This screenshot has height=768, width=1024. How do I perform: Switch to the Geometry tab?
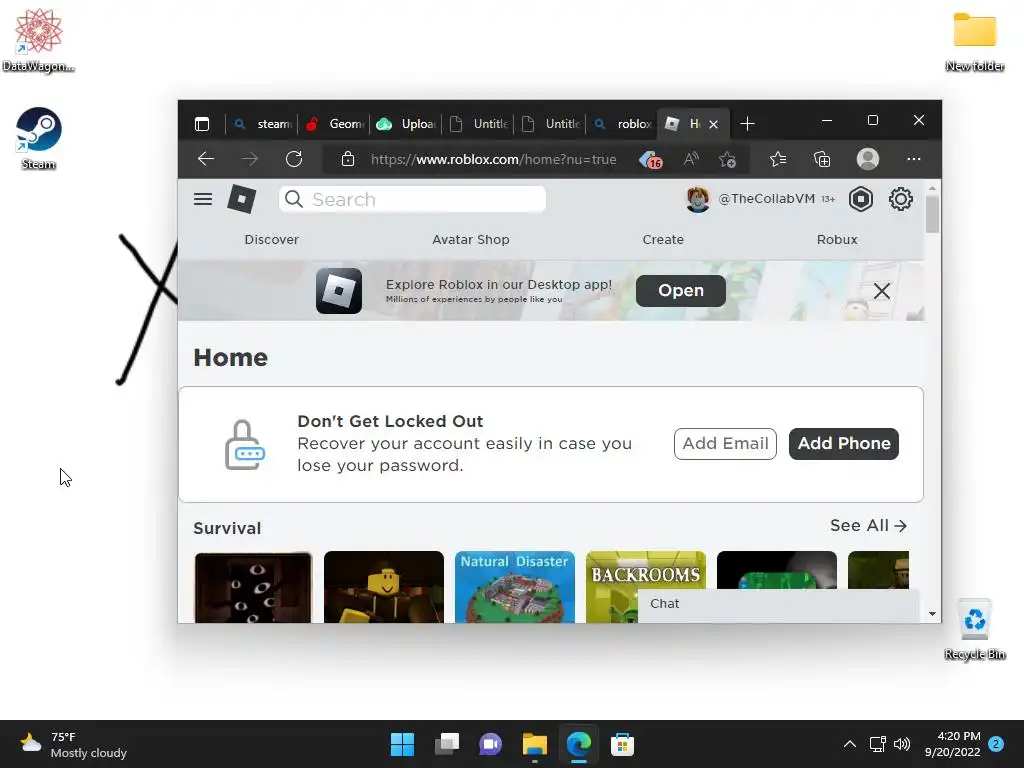(334, 123)
